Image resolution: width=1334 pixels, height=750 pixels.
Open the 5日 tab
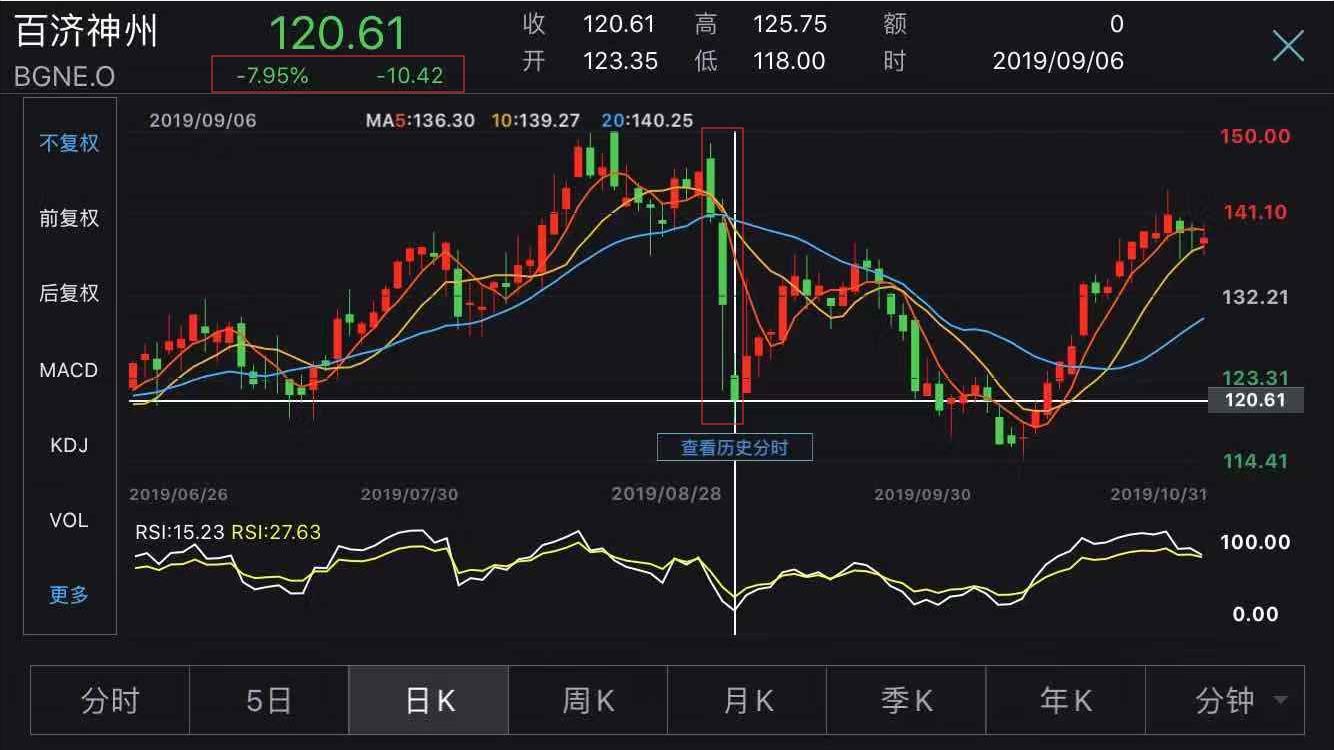(269, 700)
